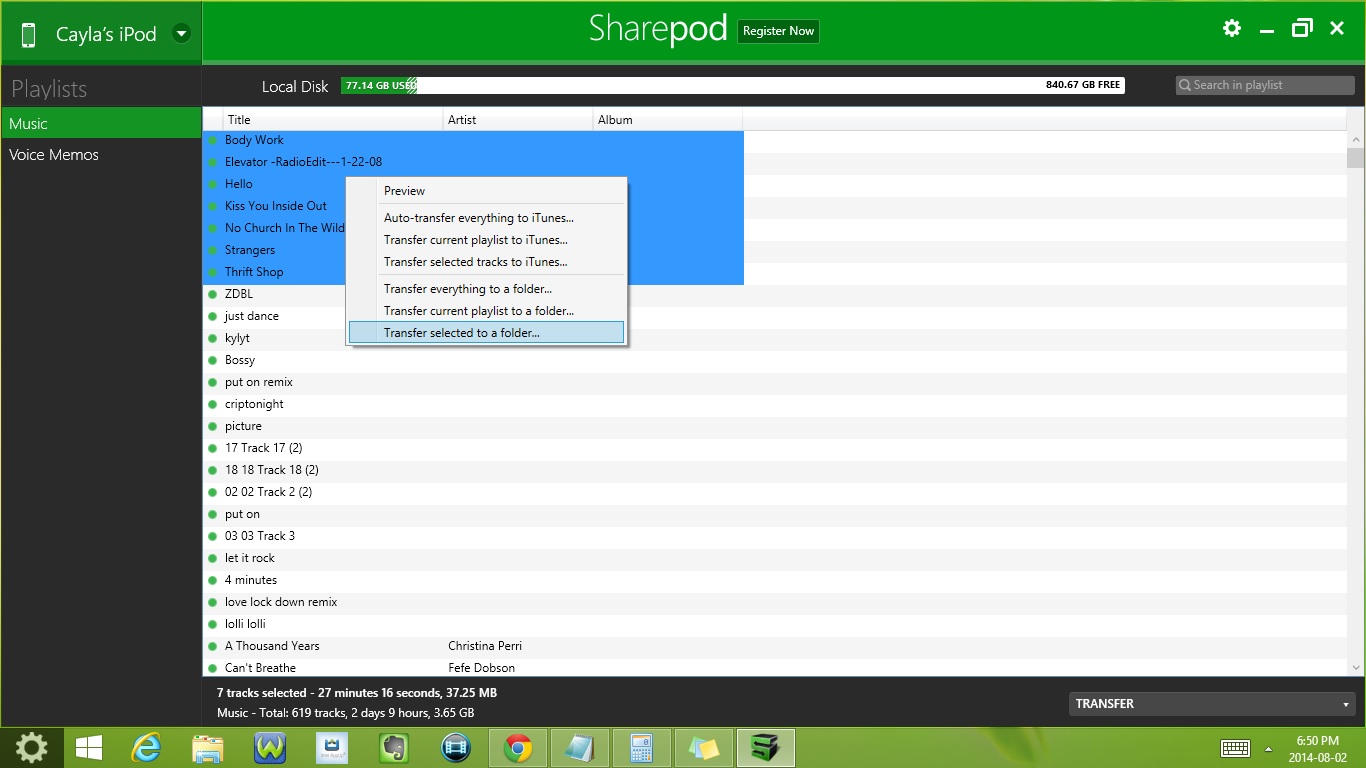Click the Register Now button
This screenshot has width=1366, height=768.
pyautogui.click(x=778, y=31)
